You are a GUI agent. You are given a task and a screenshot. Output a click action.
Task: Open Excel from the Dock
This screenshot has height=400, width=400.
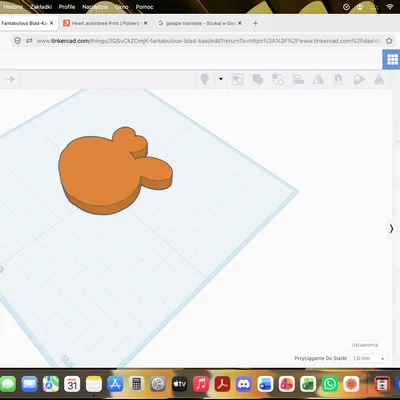point(308,384)
